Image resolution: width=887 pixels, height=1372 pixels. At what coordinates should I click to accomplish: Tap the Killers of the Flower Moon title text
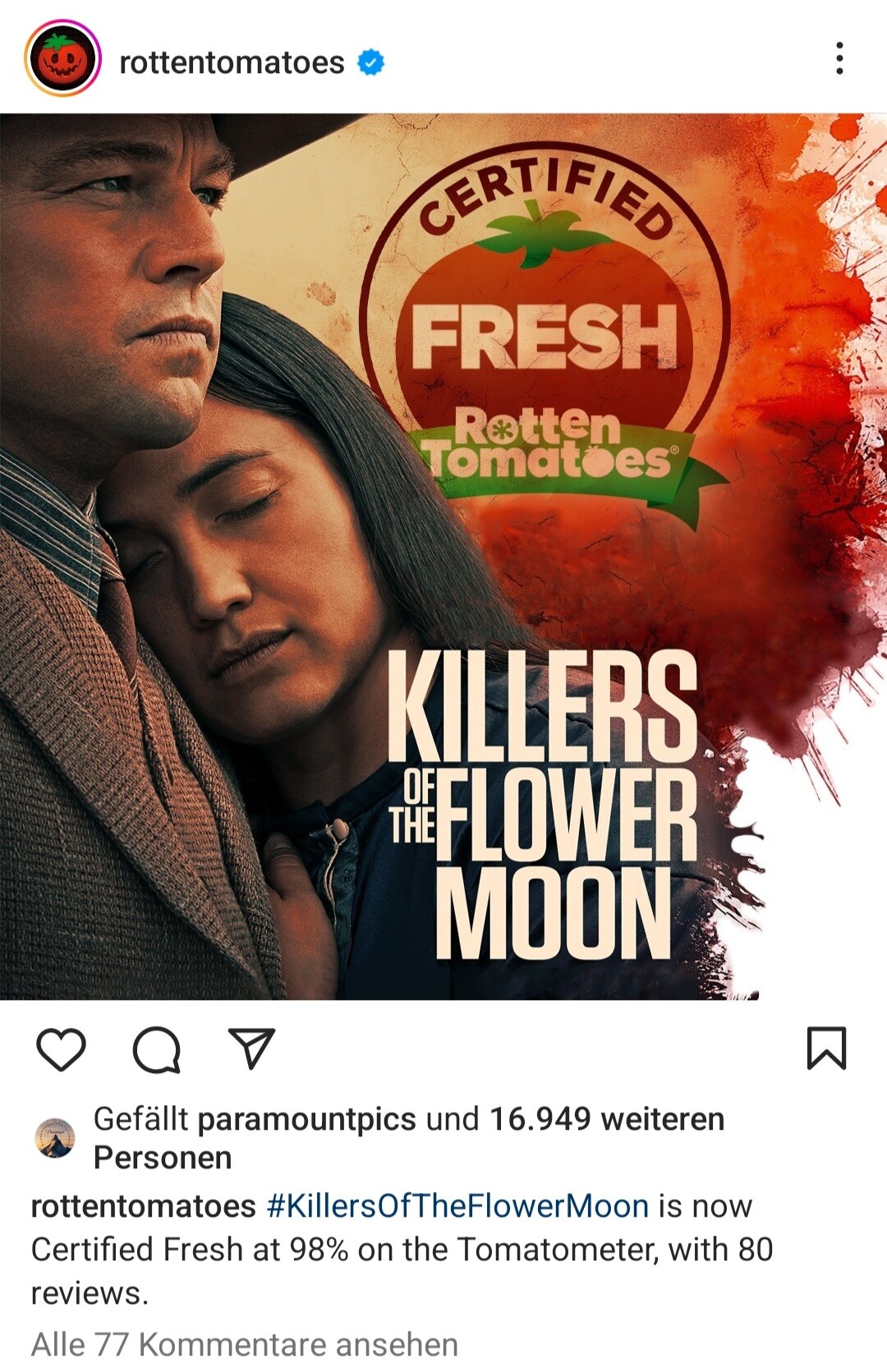click(x=542, y=805)
